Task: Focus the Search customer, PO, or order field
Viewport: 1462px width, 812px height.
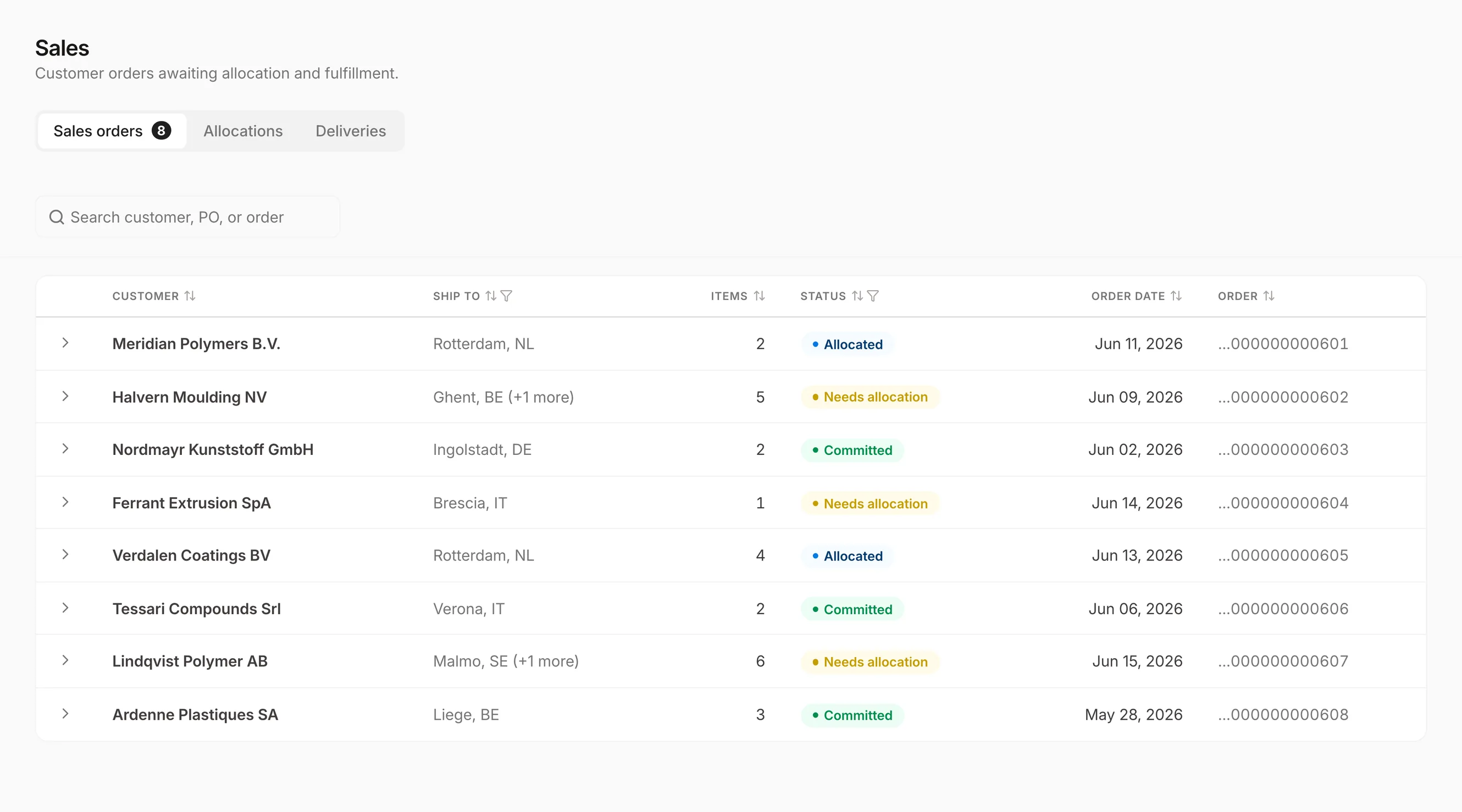Action: tap(188, 217)
